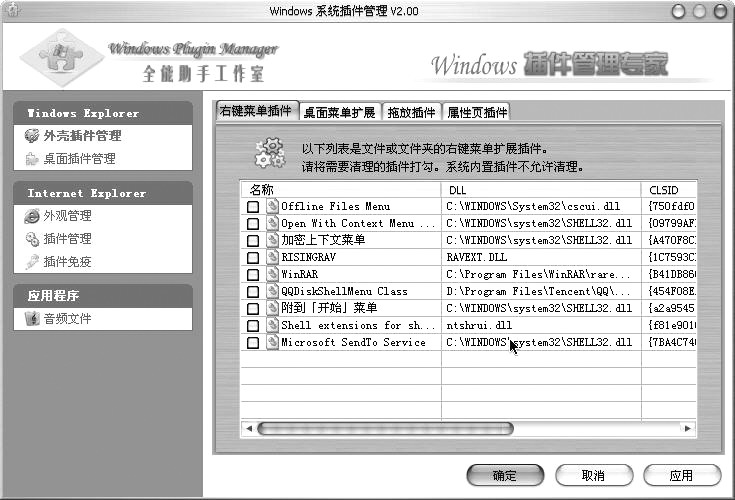Switch to the 右键菜单插件 tab

coord(256,111)
